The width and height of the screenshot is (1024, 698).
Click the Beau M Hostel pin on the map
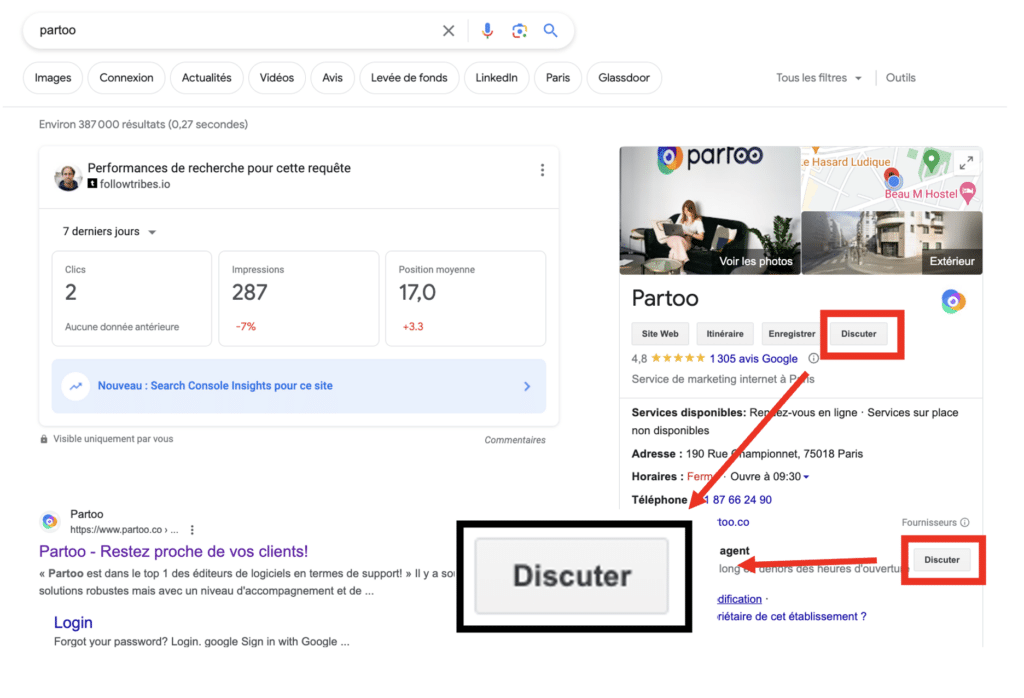(x=968, y=192)
